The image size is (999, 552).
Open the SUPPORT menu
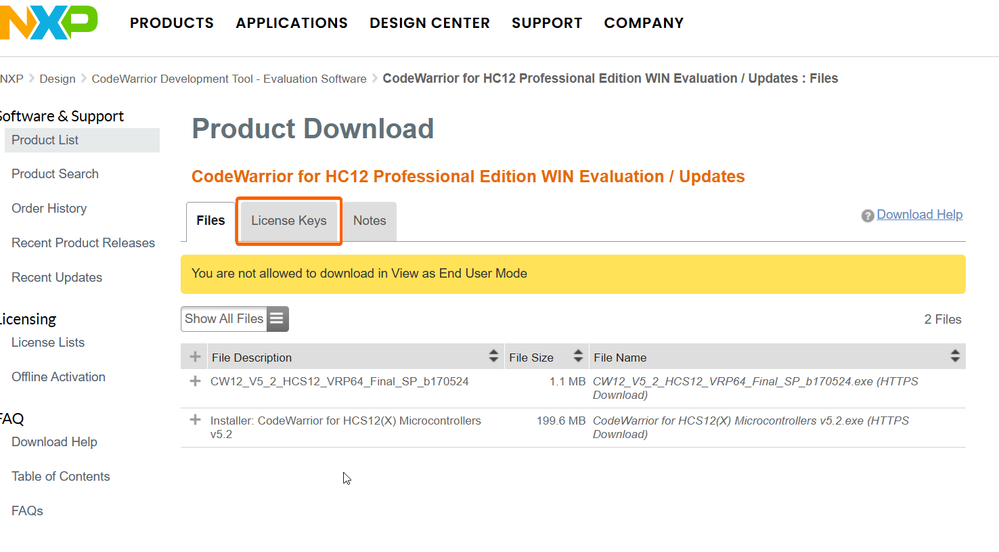[x=547, y=23]
